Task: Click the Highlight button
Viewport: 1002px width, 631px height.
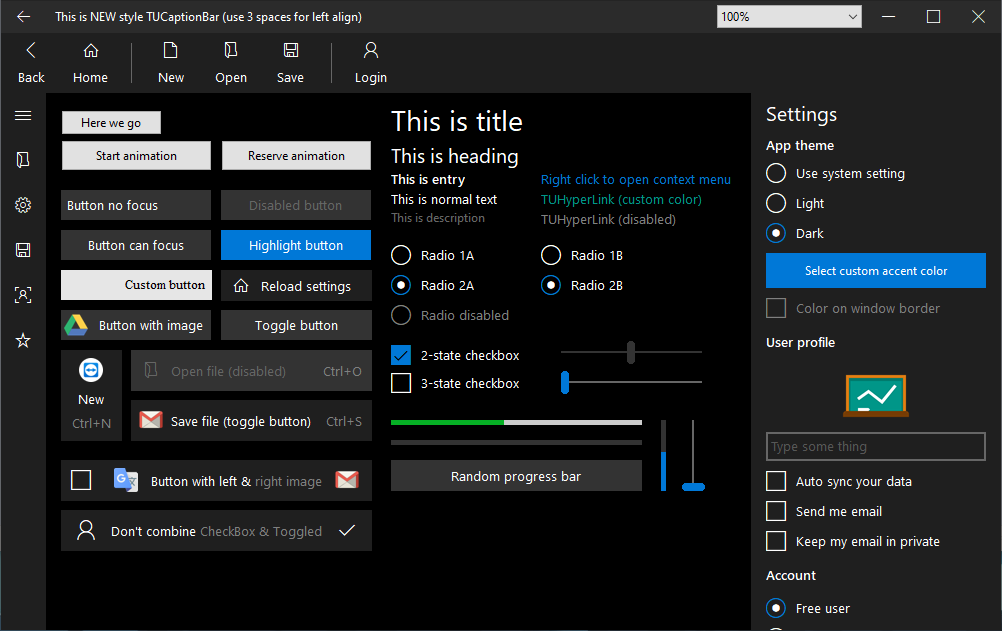Action: [296, 245]
